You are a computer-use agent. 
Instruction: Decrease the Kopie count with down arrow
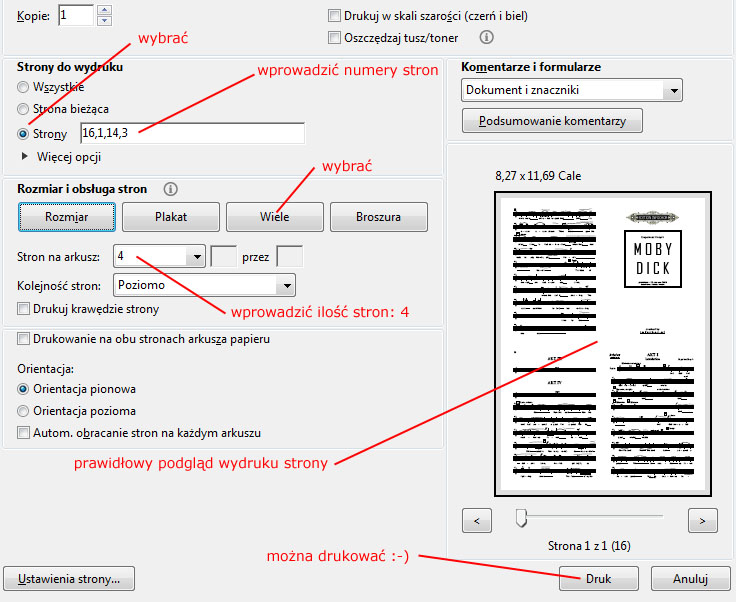click(x=105, y=21)
